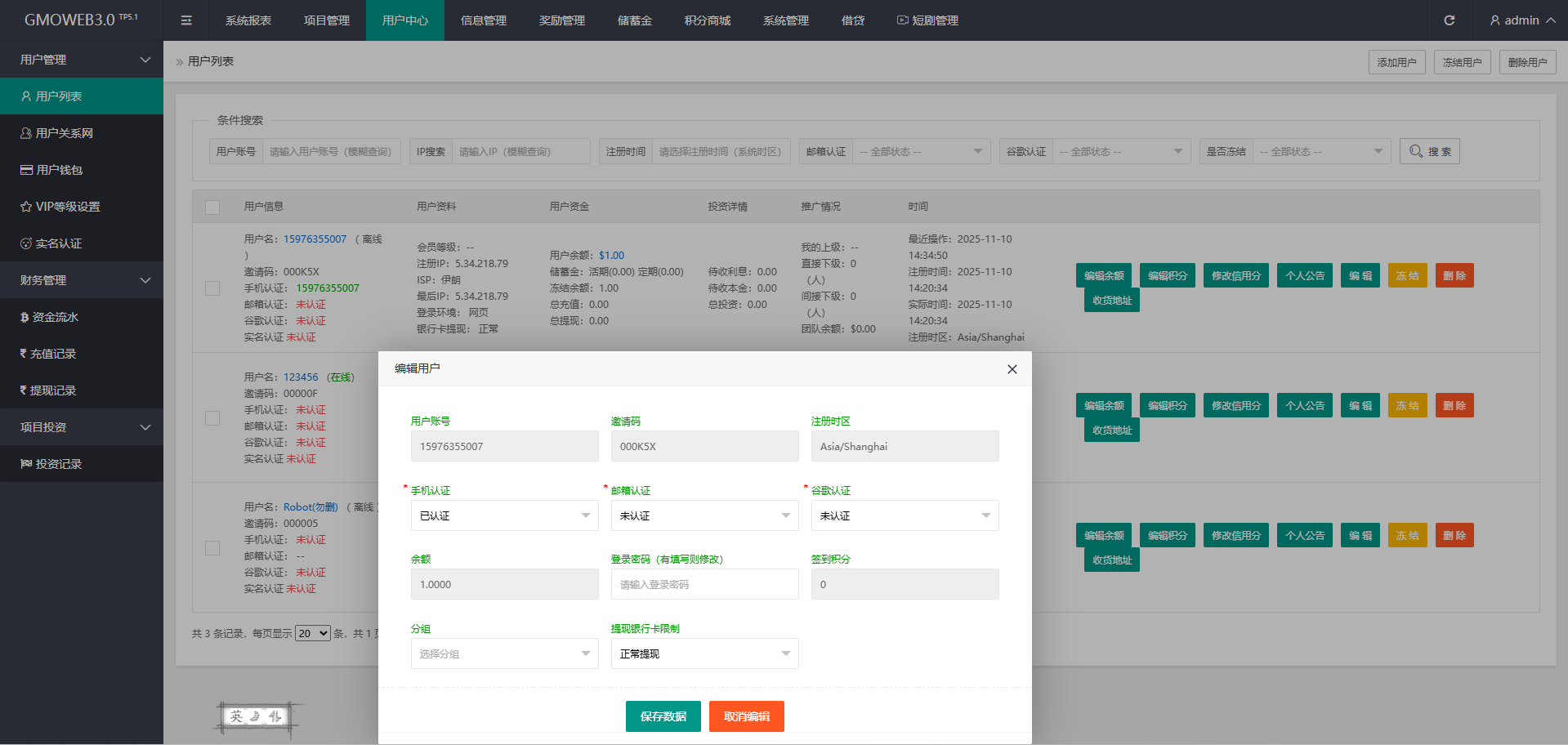Open the Fund Flow (资金流水) sidebar item
The width and height of the screenshot is (1568, 745).
(x=55, y=317)
